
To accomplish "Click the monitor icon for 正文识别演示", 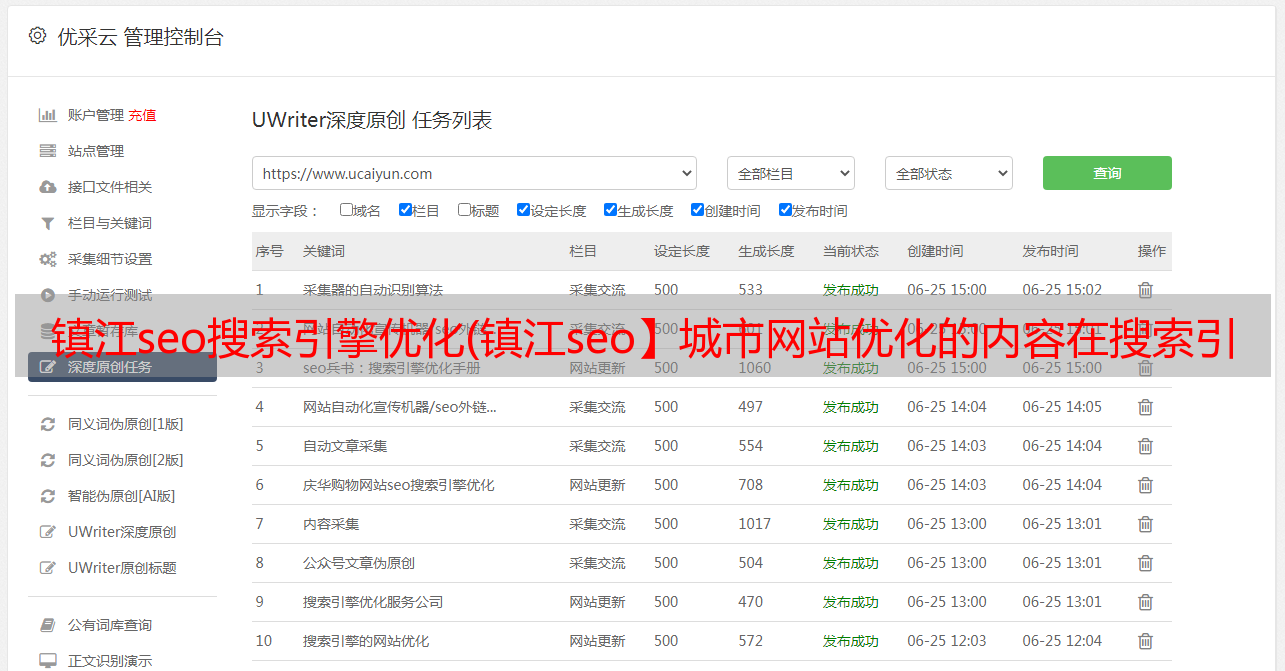I will click(x=47, y=661).
